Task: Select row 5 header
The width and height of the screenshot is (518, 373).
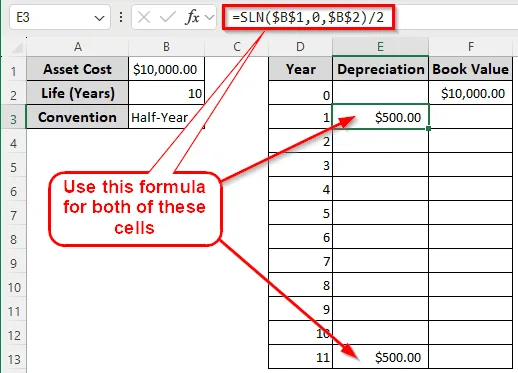Action: 13,165
